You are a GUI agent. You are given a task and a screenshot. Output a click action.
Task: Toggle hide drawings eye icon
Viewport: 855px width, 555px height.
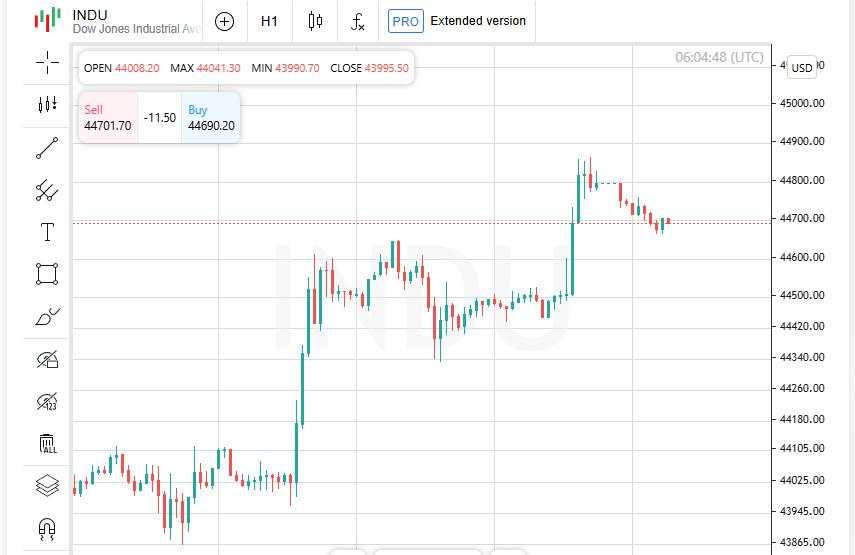(47, 359)
